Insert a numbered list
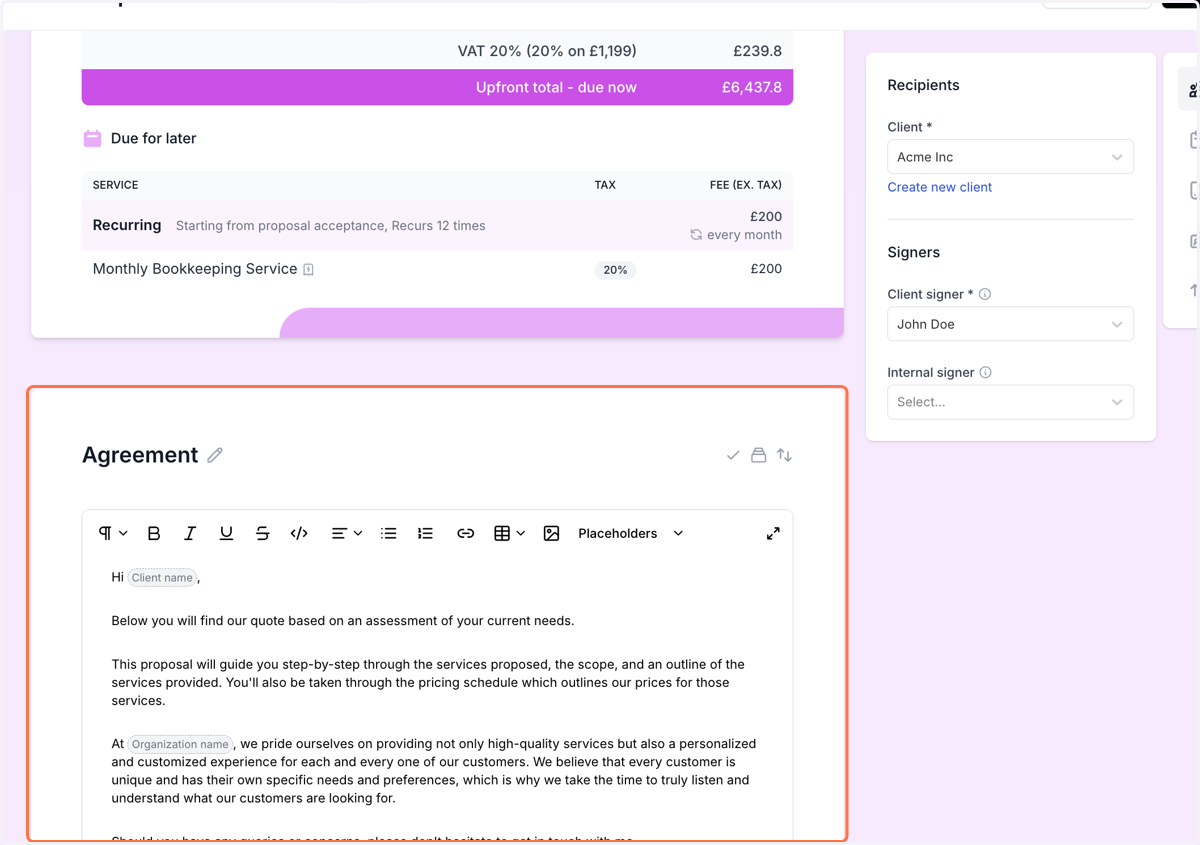Image resolution: width=1200 pixels, height=845 pixels. [x=425, y=533]
